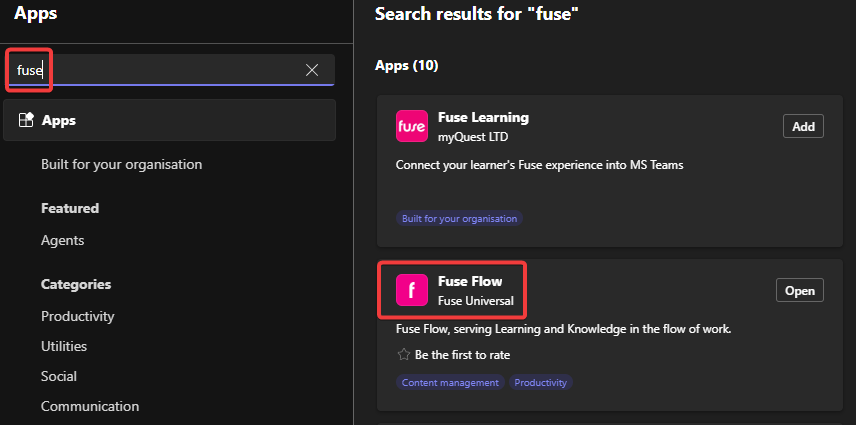Click the rating star on Fuse Flow

coord(404,354)
